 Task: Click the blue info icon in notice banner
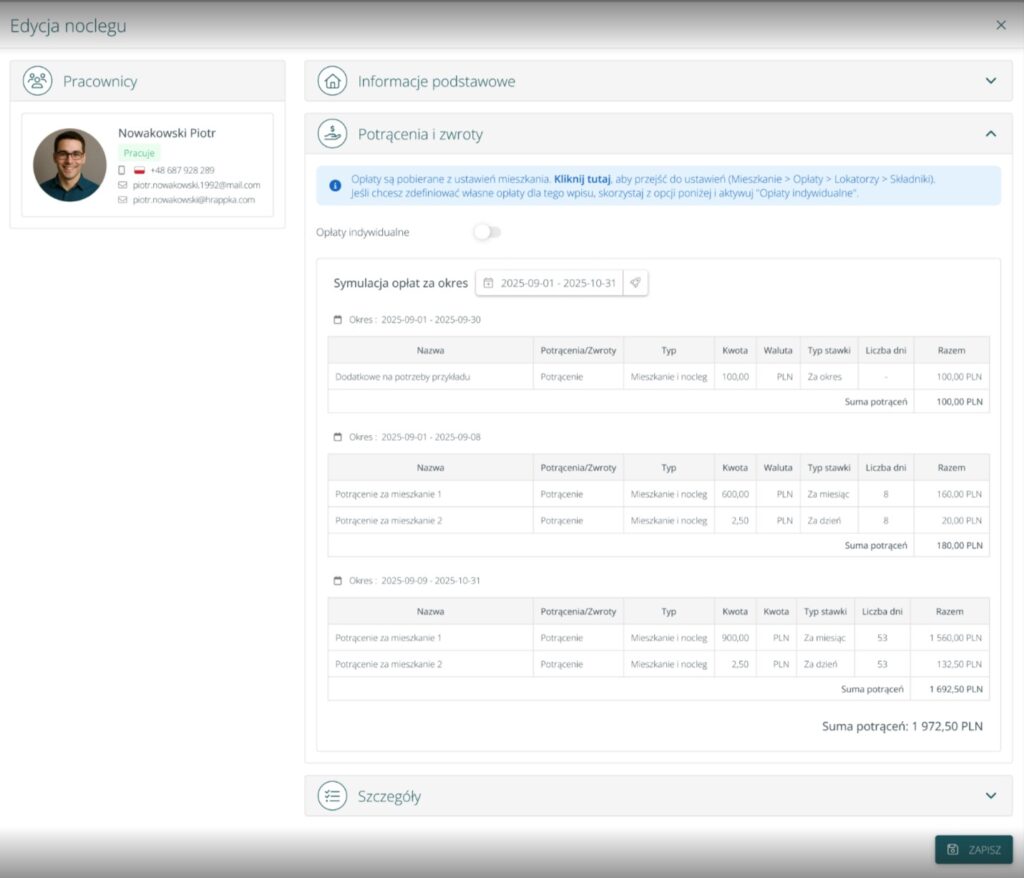334,185
